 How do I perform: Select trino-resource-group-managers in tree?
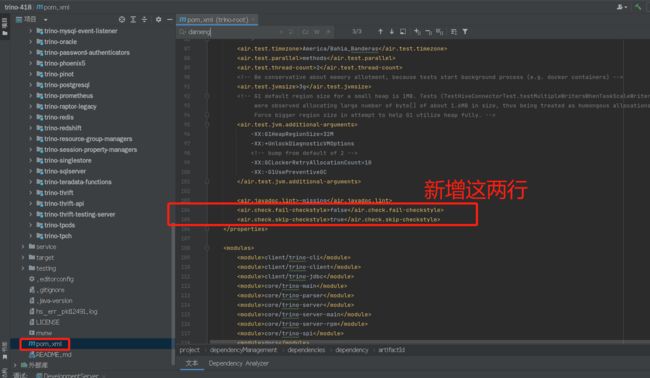pyautogui.click(x=88, y=138)
